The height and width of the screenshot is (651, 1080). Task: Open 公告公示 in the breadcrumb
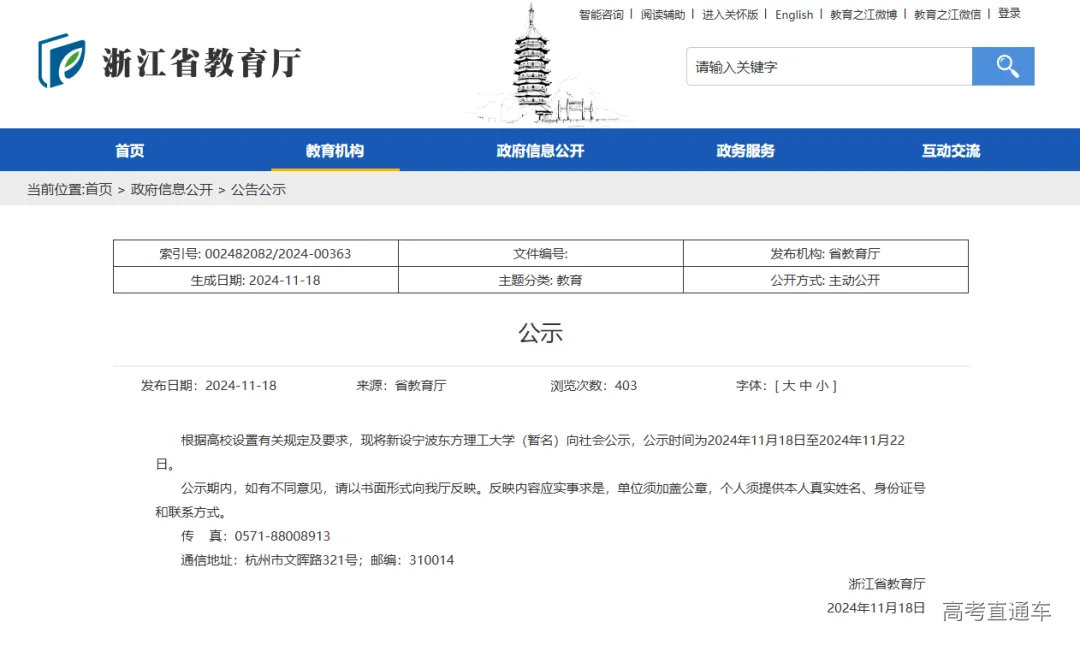click(x=258, y=189)
